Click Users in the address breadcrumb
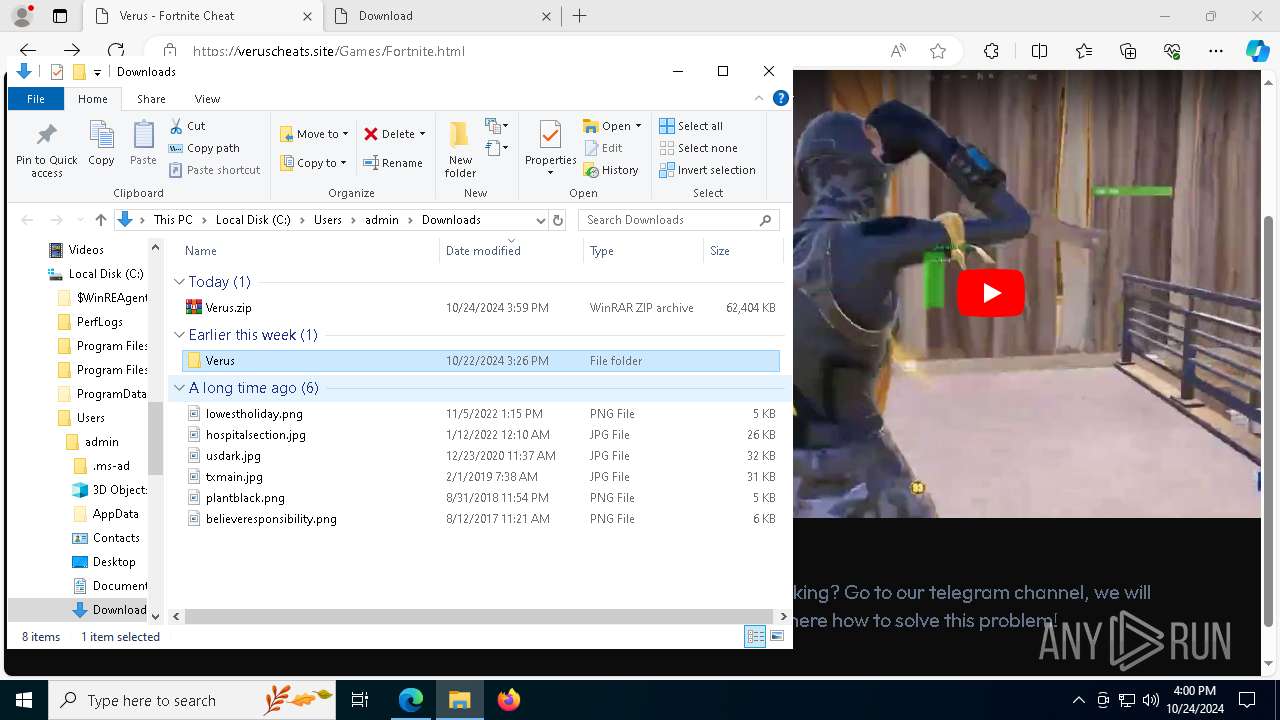1280x720 pixels. coord(328,220)
